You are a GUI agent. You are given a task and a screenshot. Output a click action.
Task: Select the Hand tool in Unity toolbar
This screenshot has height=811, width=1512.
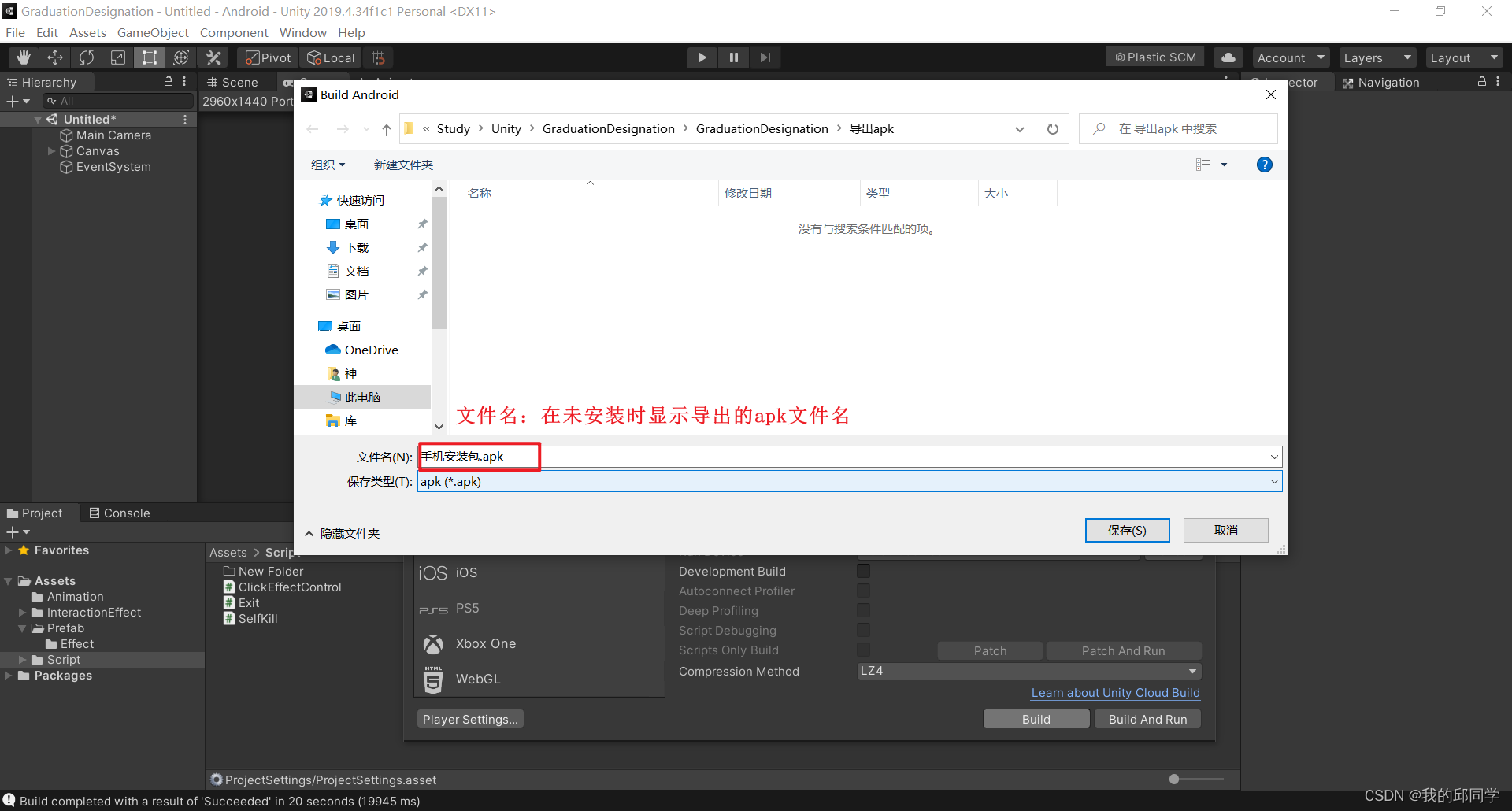[x=22, y=57]
